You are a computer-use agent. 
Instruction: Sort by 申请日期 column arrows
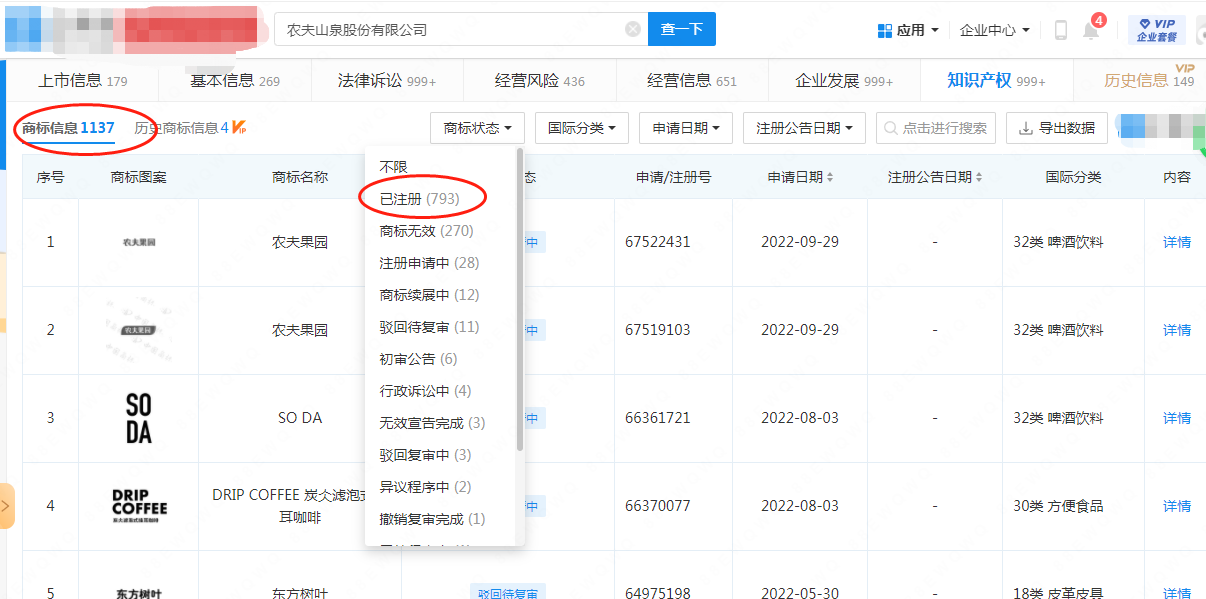coord(830,177)
